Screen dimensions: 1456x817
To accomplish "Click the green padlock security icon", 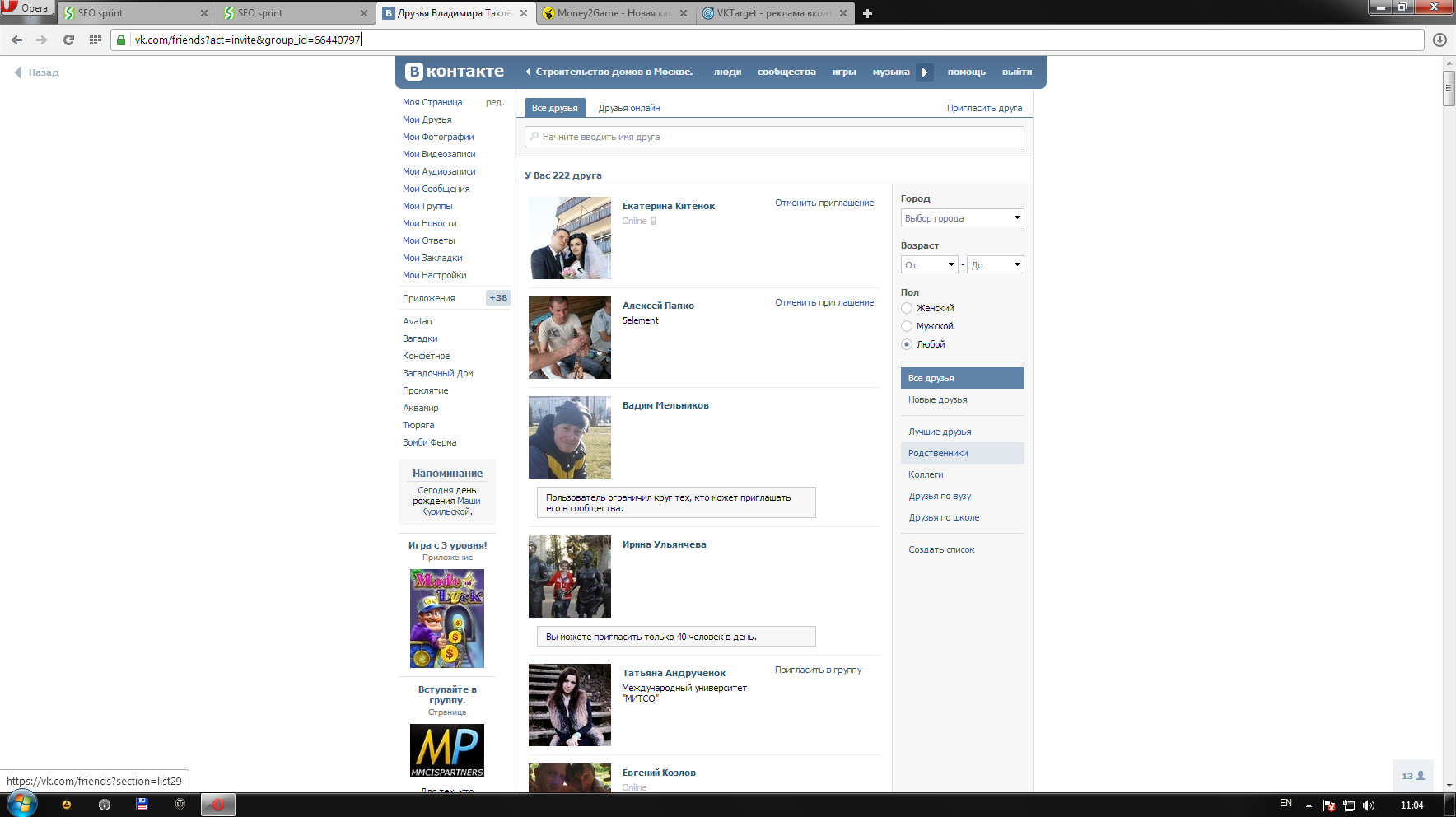I will pos(121,40).
